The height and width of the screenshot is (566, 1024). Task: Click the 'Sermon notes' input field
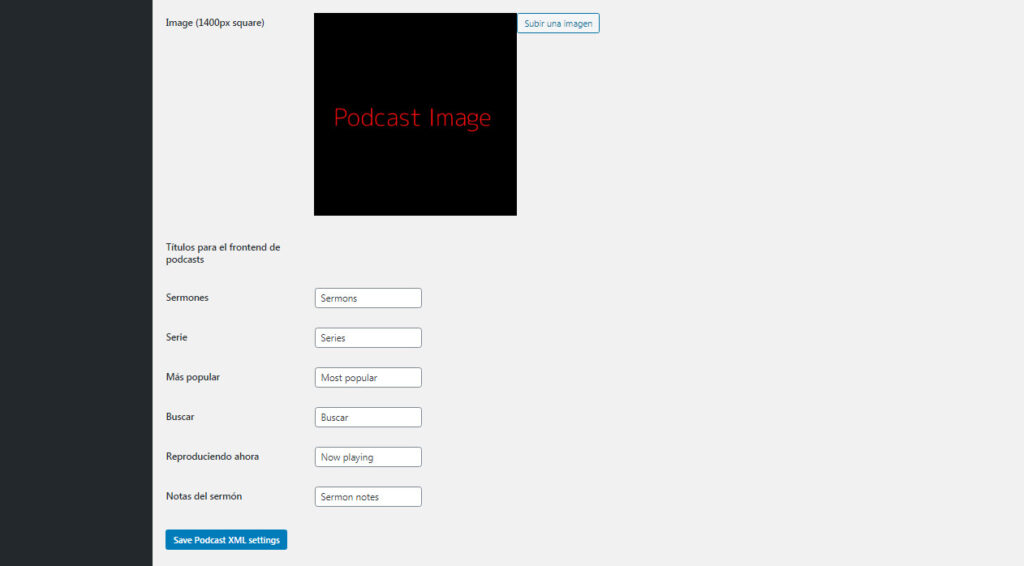click(x=368, y=497)
